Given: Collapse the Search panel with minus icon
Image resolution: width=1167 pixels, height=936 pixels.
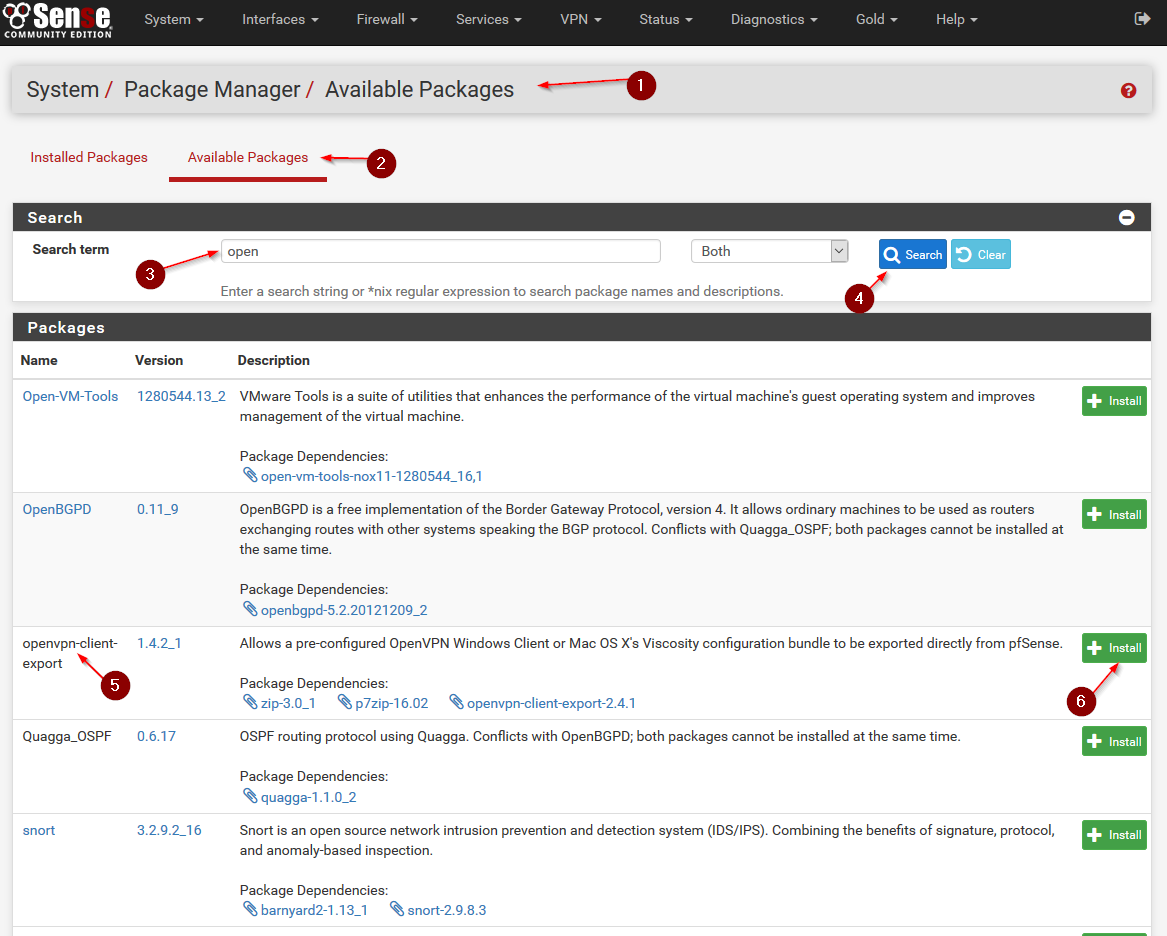Looking at the screenshot, I should coord(1126,217).
